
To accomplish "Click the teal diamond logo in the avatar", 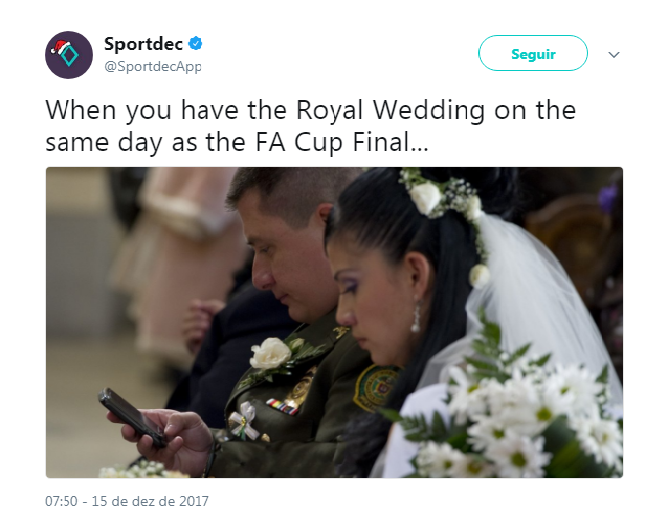I will coord(70,56).
